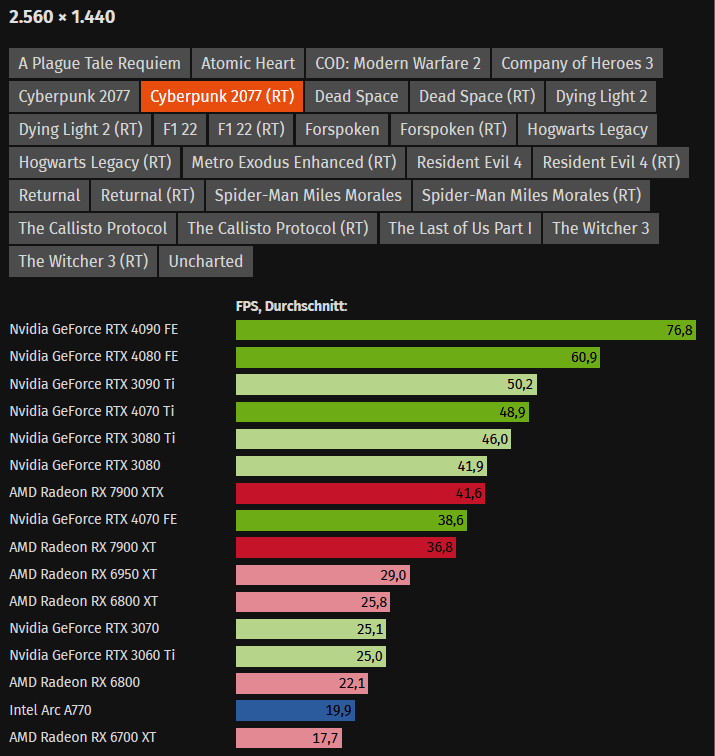Image resolution: width=715 pixels, height=756 pixels.
Task: Click the AMD Radeon RX 6800 label
Action: click(74, 682)
